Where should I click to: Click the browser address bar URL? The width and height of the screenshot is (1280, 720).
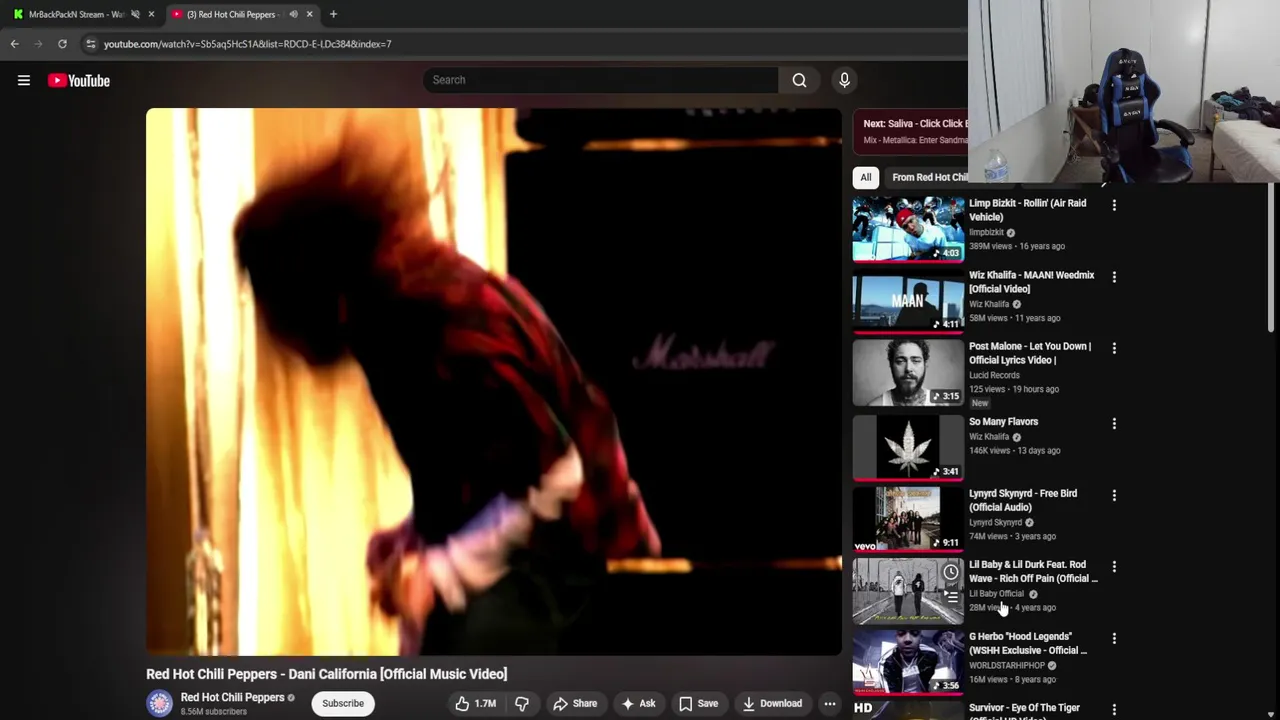click(247, 44)
